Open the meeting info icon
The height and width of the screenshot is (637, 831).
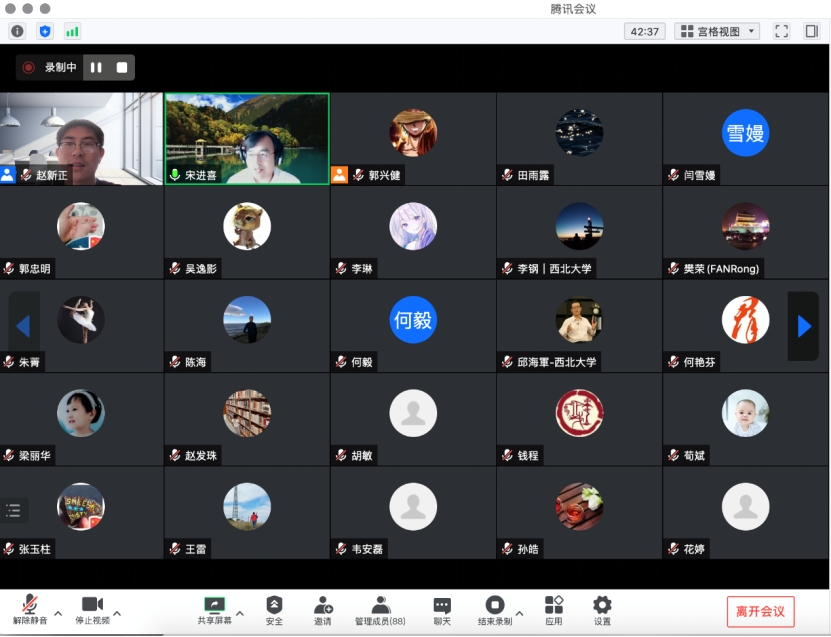[17, 31]
